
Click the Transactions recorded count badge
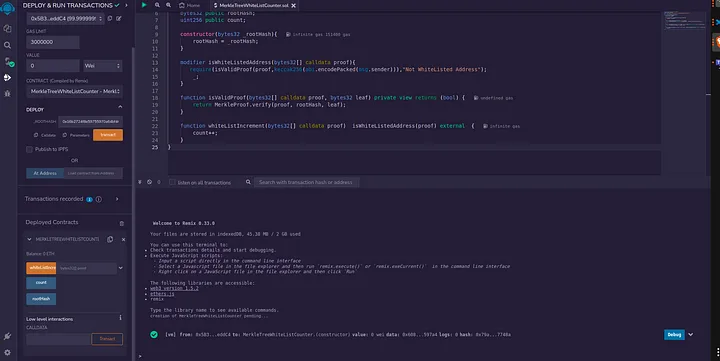90,199
